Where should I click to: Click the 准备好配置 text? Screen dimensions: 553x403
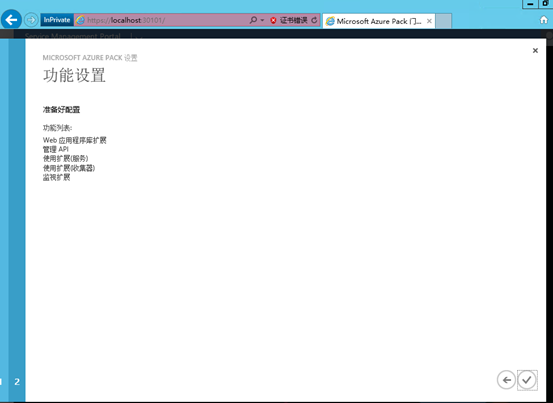coord(61,110)
